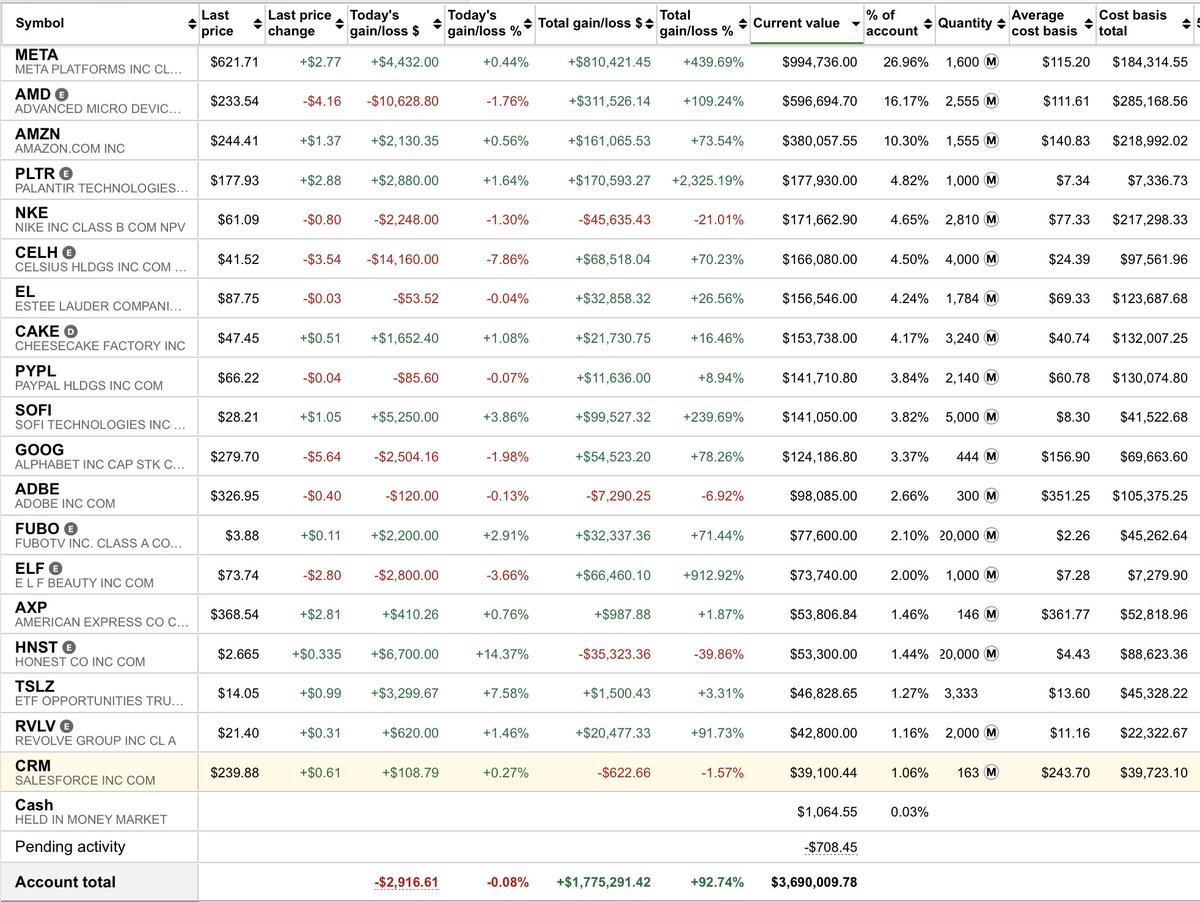Click the E badge next to PLTR

(x=67, y=173)
